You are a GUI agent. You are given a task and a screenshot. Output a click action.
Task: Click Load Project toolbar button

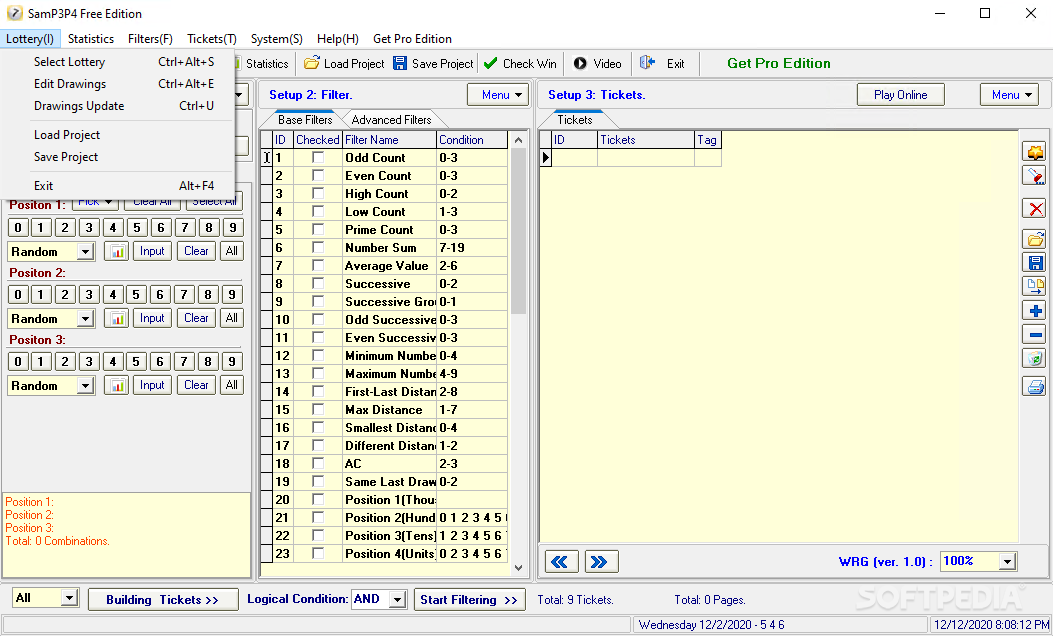click(x=345, y=64)
